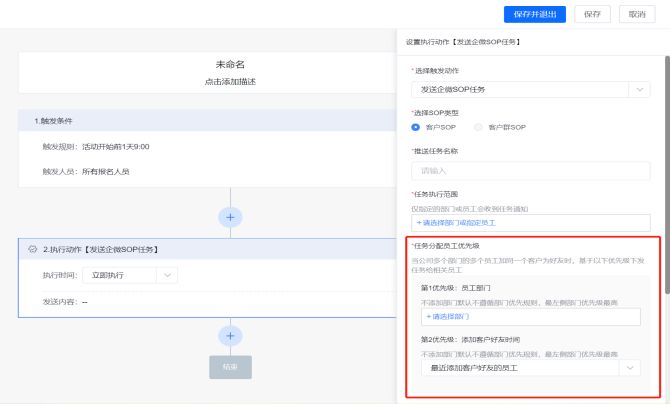The width and height of the screenshot is (670, 404).
Task: Click the 未命名 workflow title
Action: click(230, 65)
